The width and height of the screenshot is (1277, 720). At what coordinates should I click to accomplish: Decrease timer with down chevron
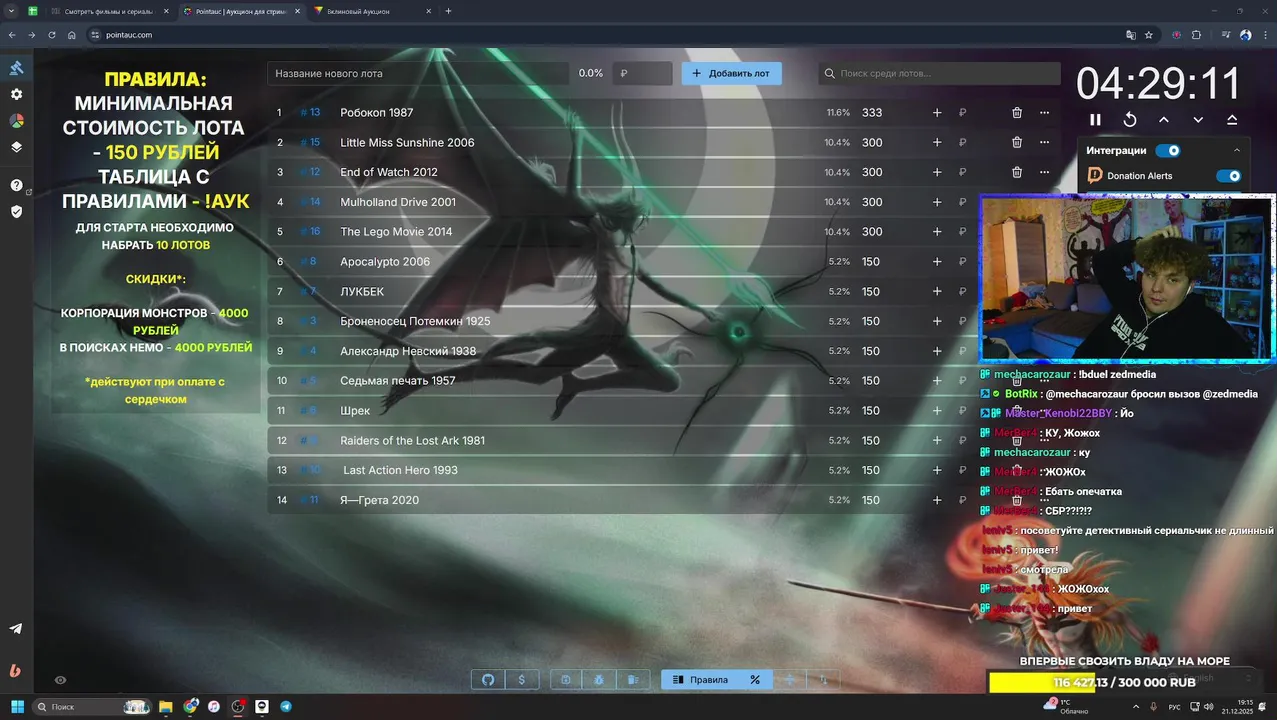1198,119
